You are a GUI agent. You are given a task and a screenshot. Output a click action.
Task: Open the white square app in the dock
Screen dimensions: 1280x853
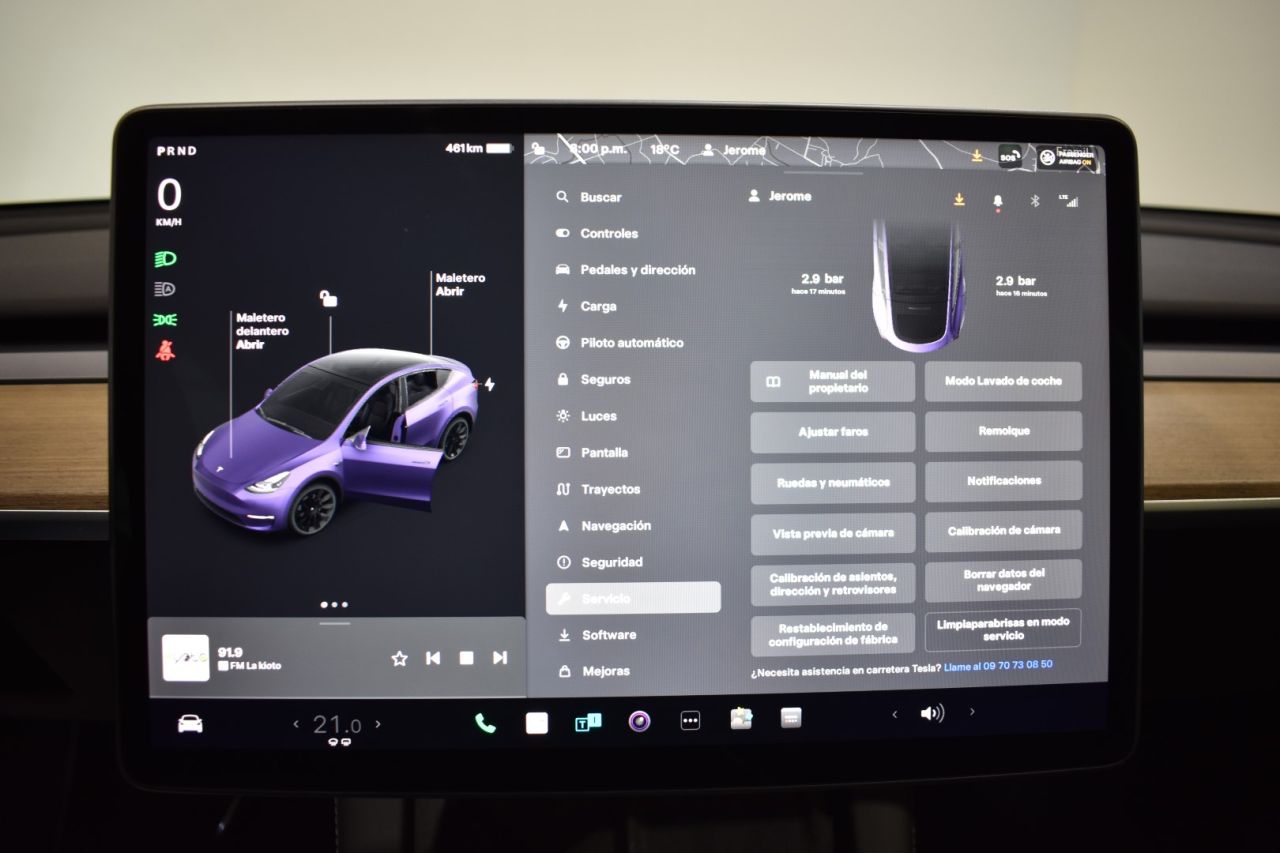pyautogui.click(x=537, y=722)
